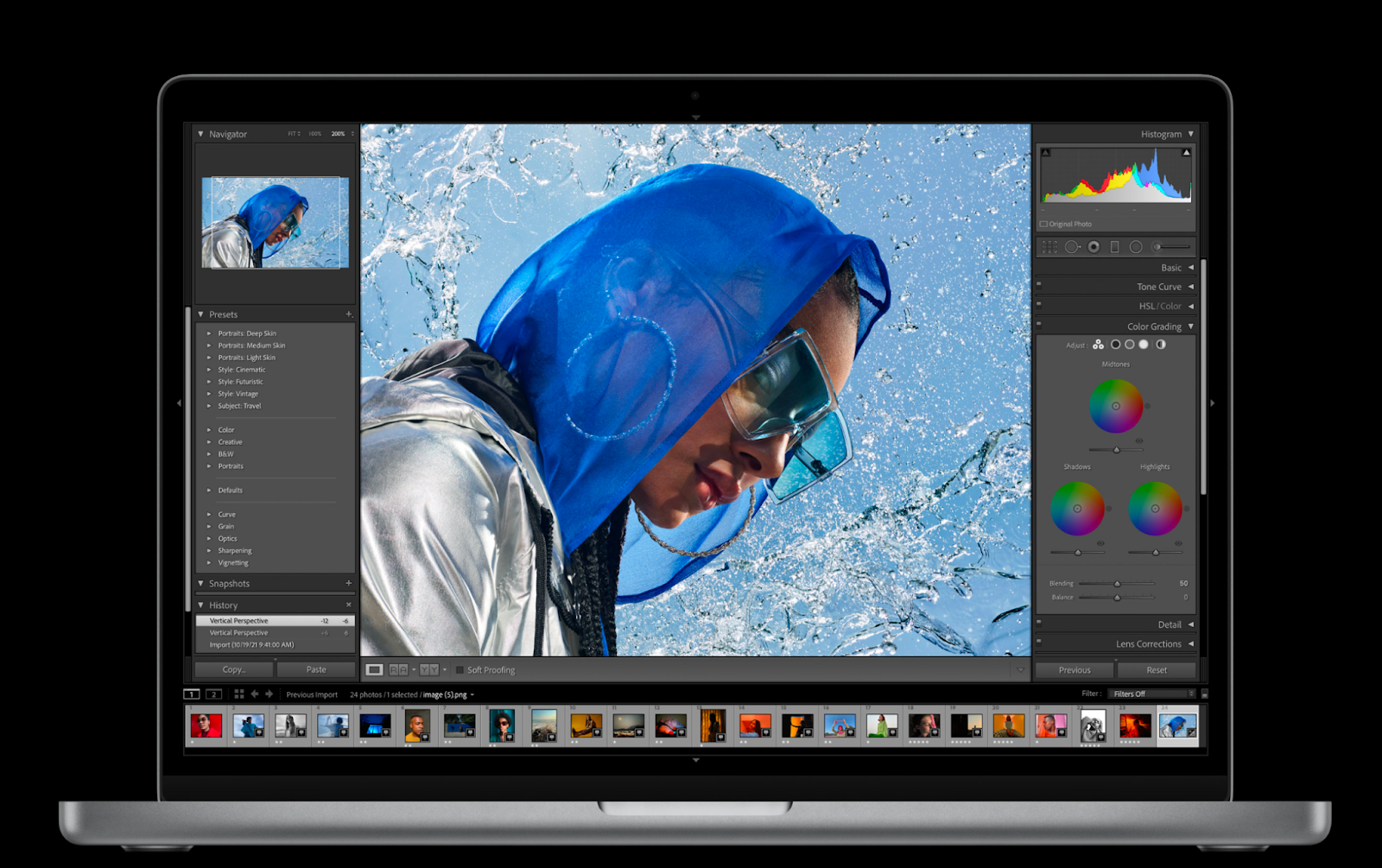
Task: Expand the Basic panel
Action: tap(1190, 268)
